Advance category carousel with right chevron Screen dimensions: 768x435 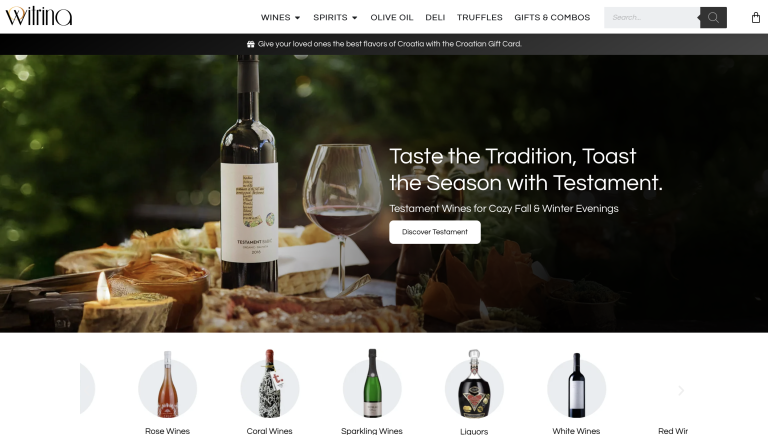[x=681, y=390]
